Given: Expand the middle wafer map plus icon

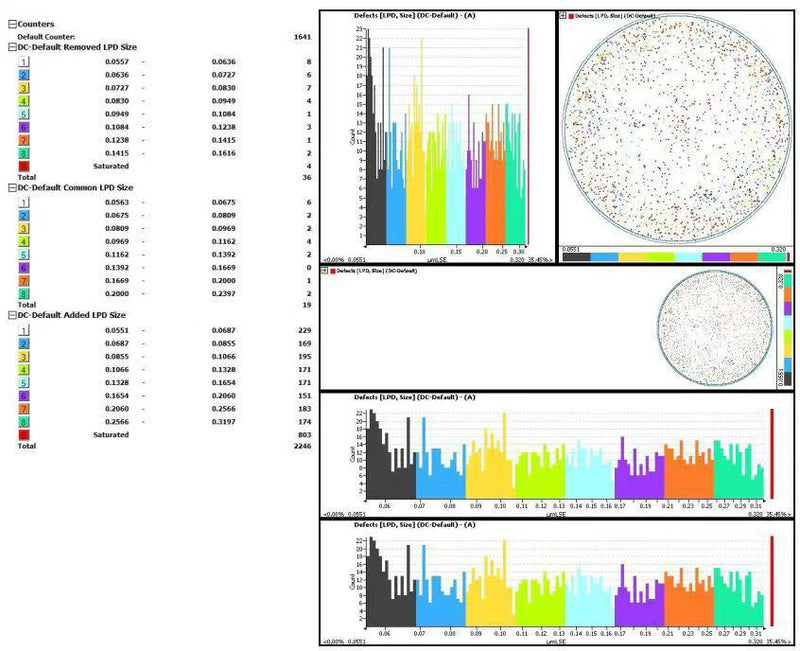Looking at the screenshot, I should (324, 270).
